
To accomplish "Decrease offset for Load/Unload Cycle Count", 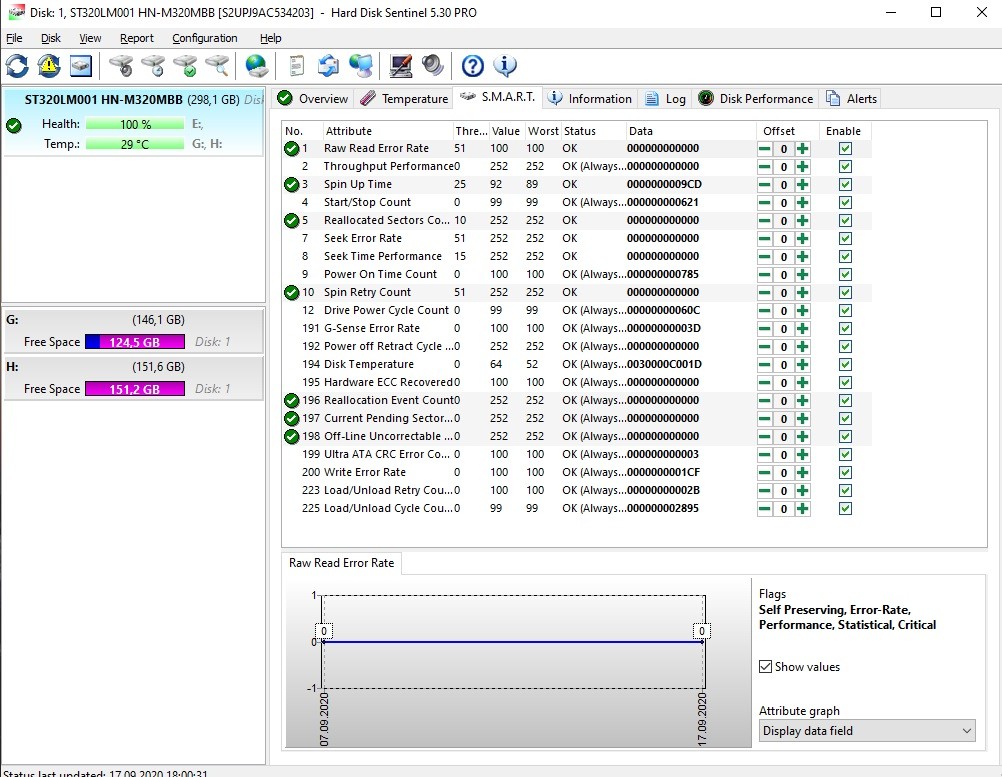I will [764, 509].
